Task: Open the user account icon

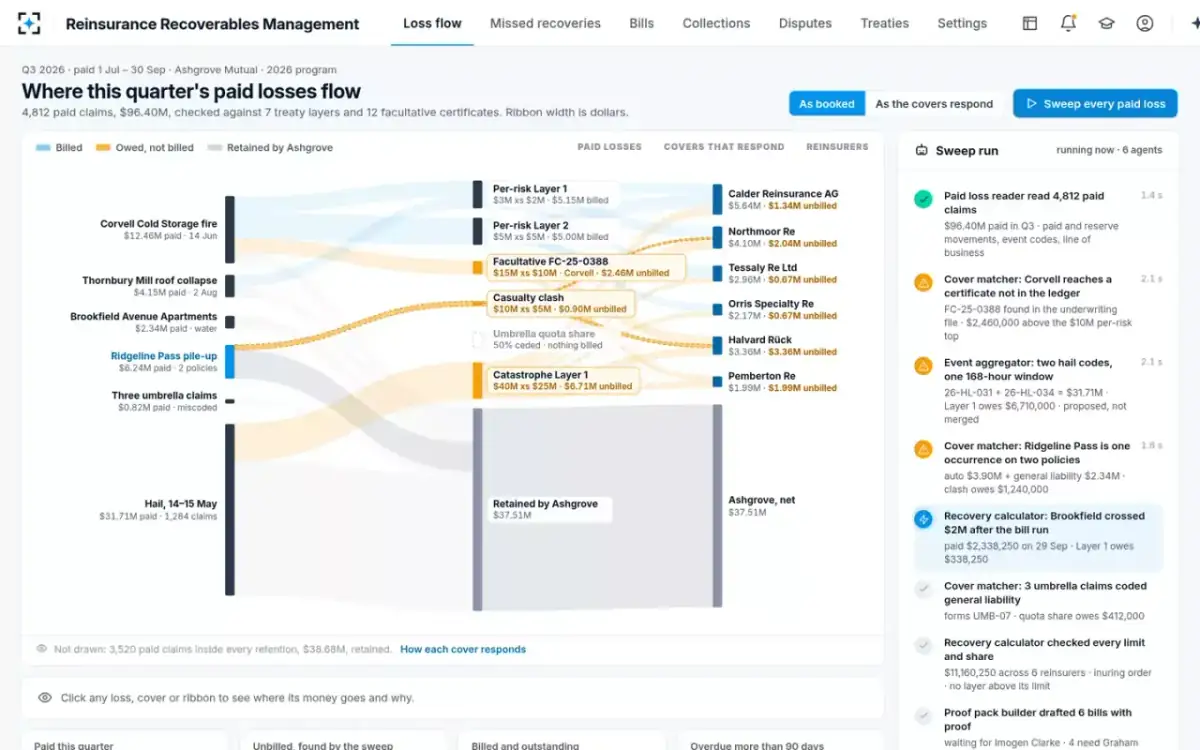Action: click(x=1145, y=23)
